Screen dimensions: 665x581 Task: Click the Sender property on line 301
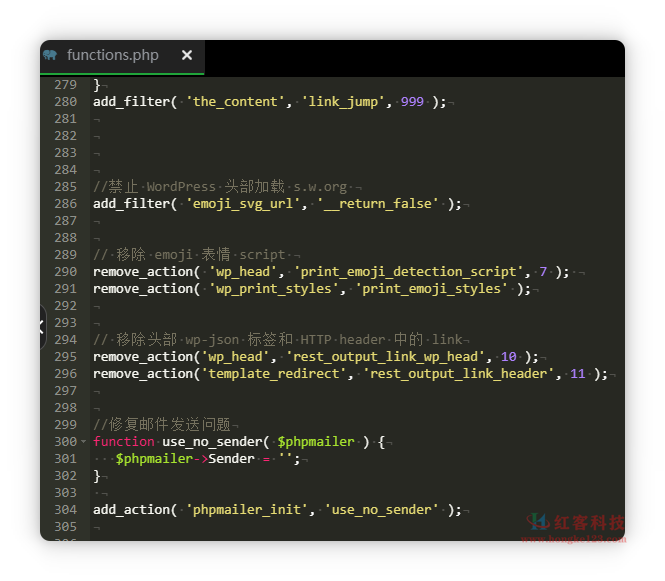[231, 459]
